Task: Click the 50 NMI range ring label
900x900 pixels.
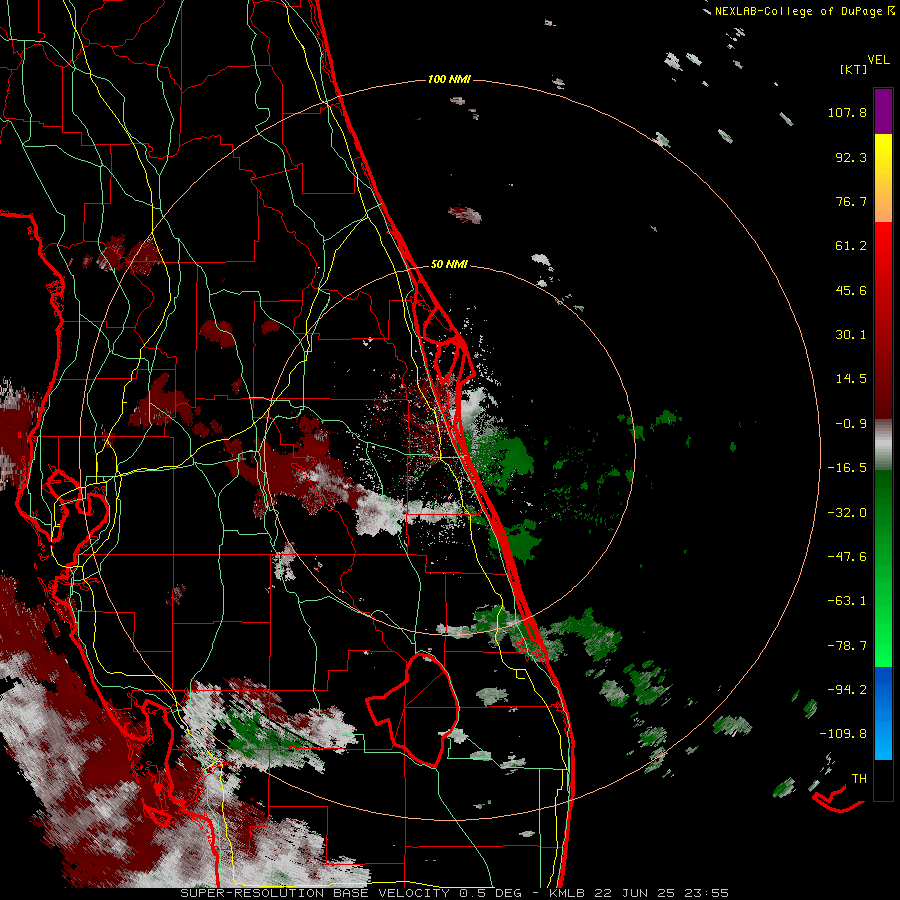Action: coord(449,265)
